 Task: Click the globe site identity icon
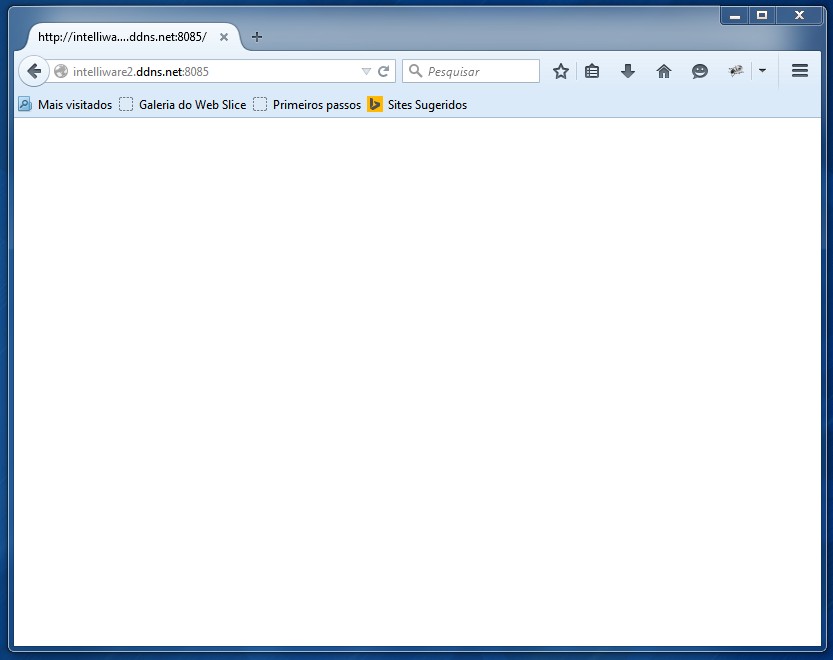point(61,71)
